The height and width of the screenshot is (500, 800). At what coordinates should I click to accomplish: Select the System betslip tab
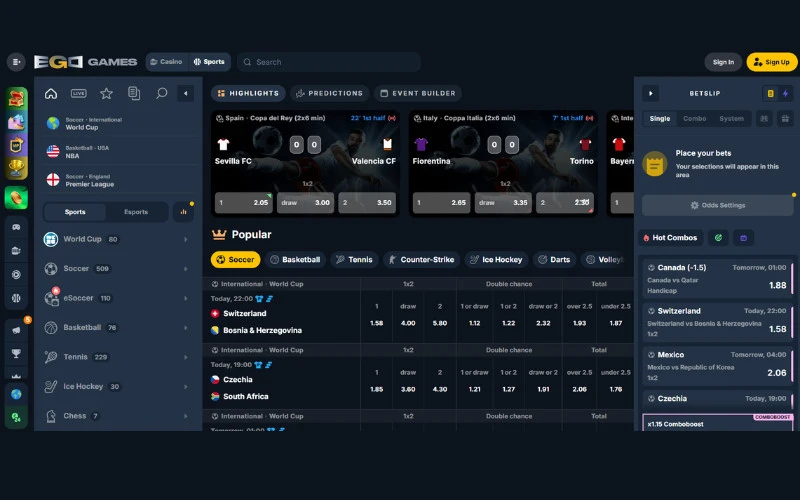click(731, 119)
